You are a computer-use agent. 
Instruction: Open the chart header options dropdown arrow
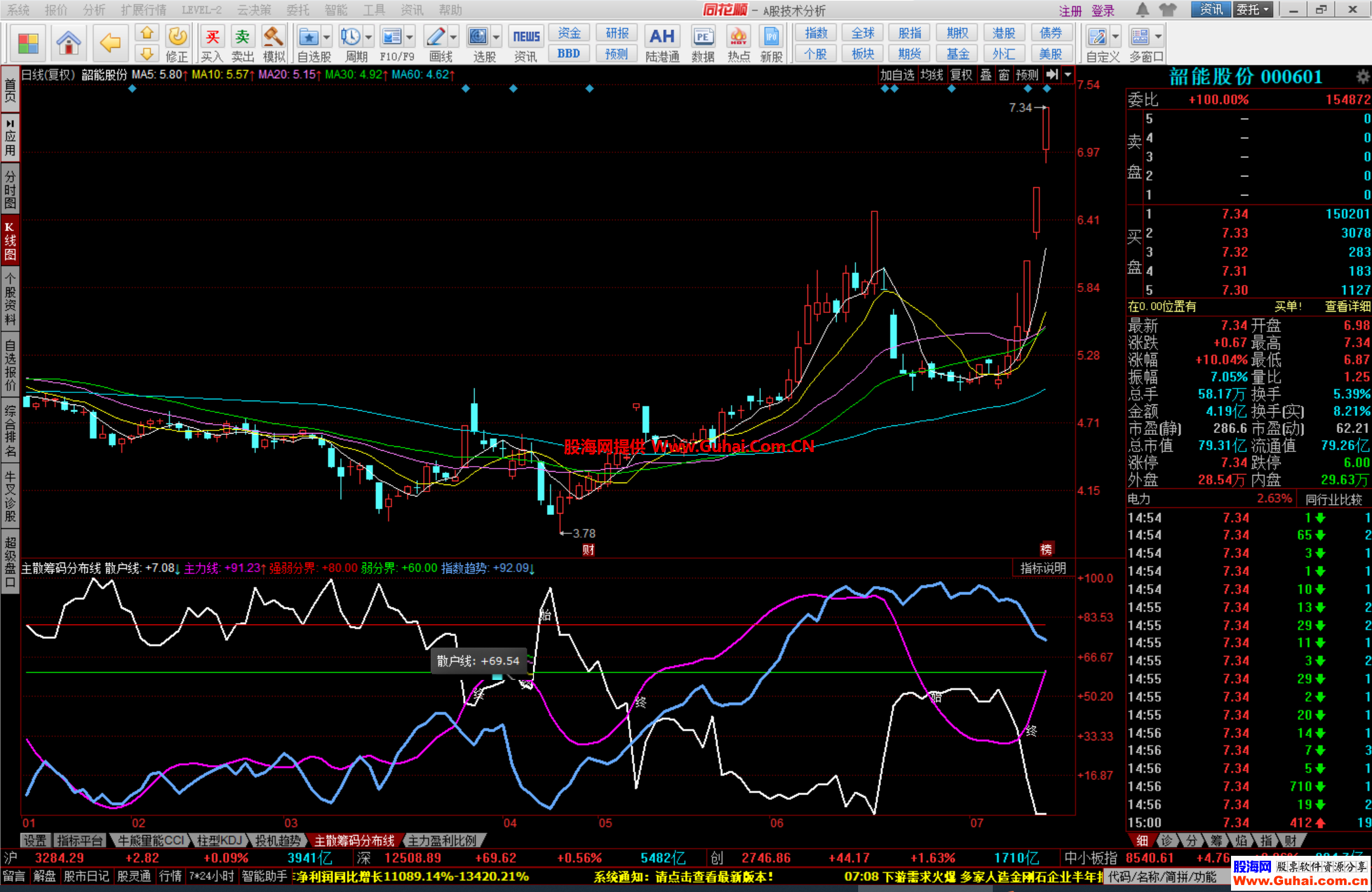point(1068,74)
